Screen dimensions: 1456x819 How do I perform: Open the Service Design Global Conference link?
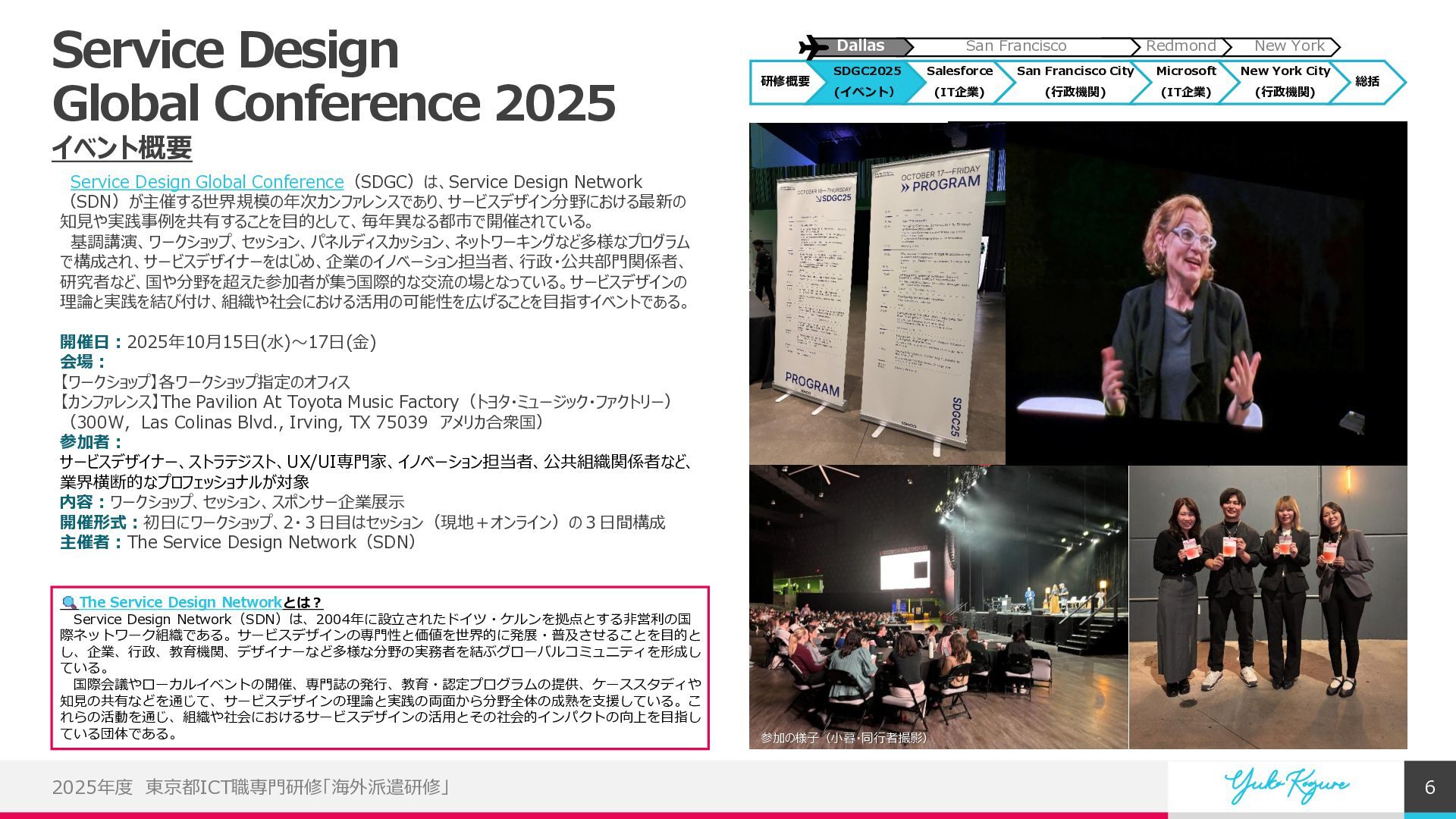(207, 182)
